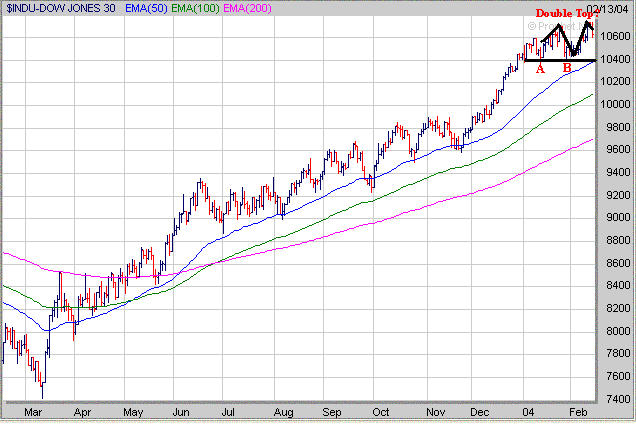
Task: Click the 10200 price axis label
Action: [x=615, y=82]
